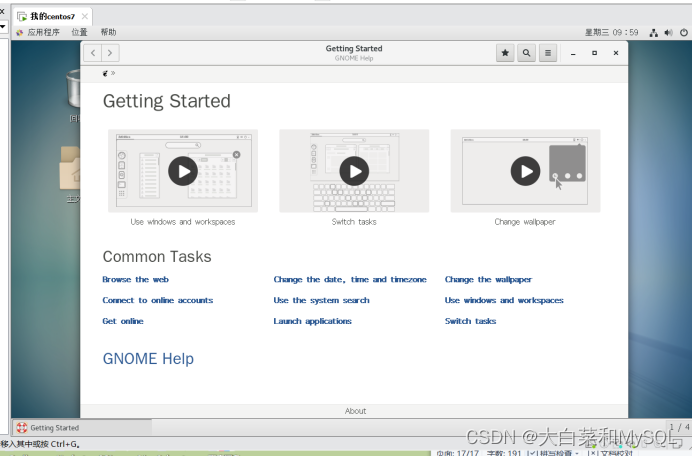
Task: Click the trash icon on the desktop
Action: [73, 90]
